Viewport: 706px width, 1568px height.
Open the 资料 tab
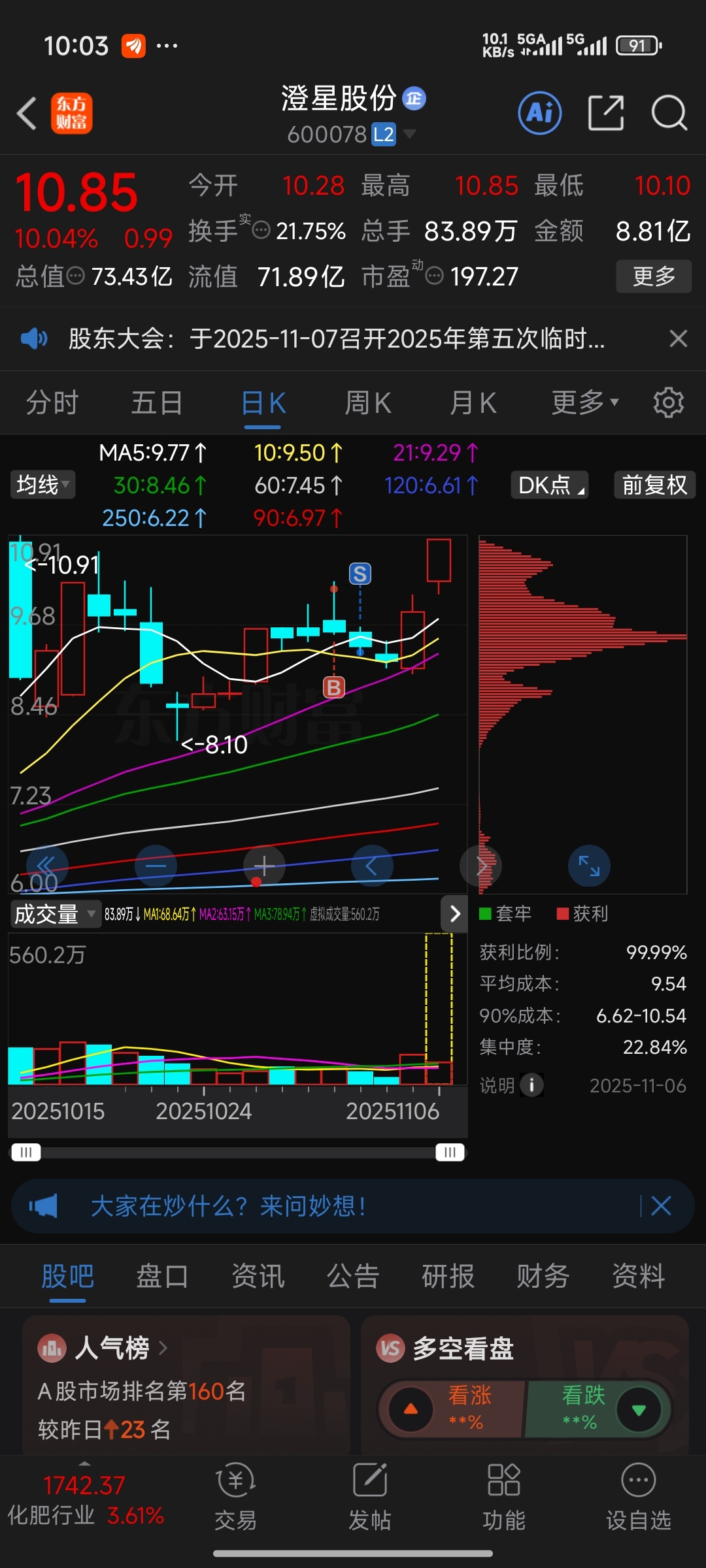click(x=639, y=1276)
